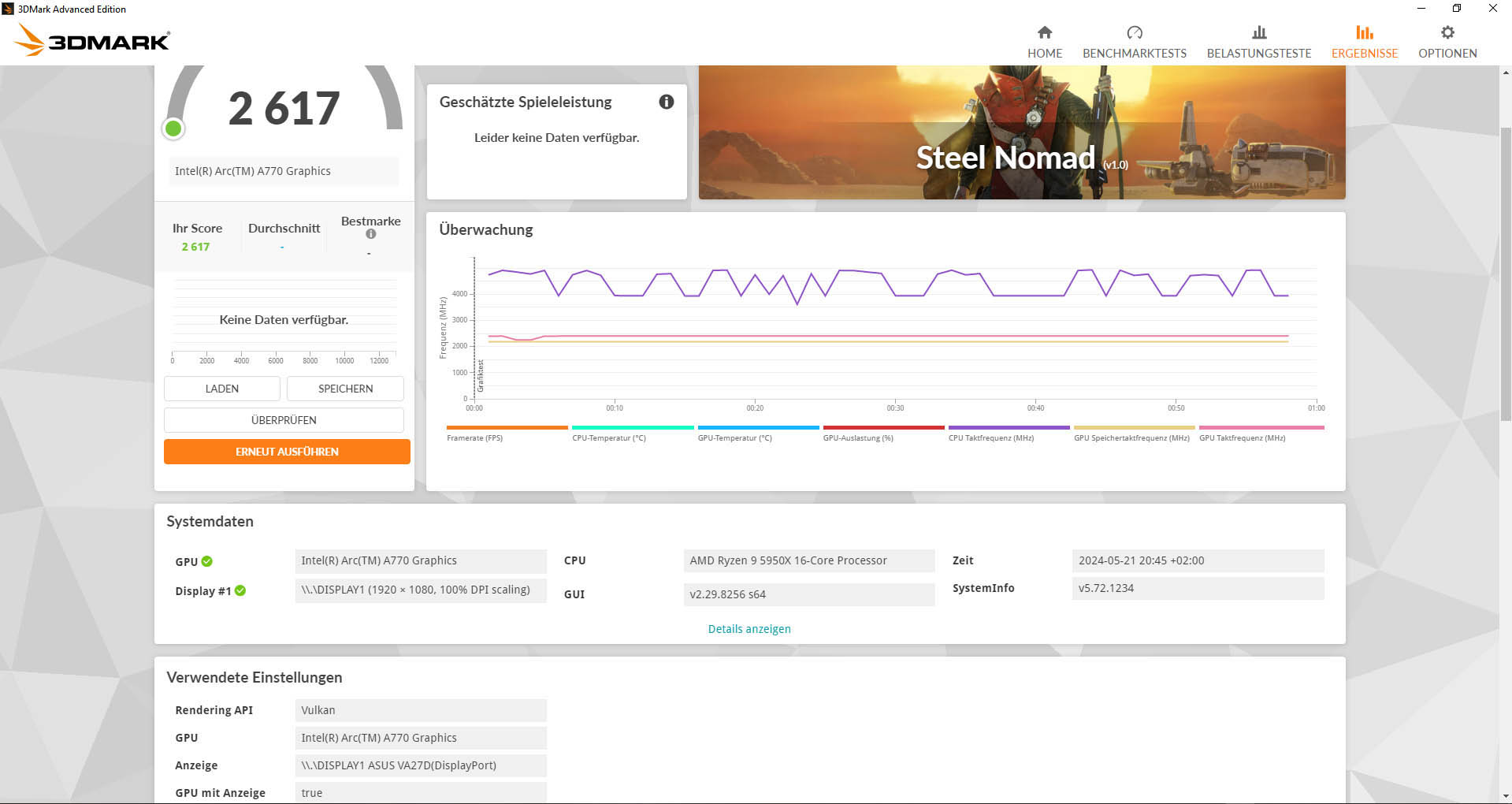Click the large 2 617 score number
Screen dimensions: 1512x804
click(x=284, y=108)
